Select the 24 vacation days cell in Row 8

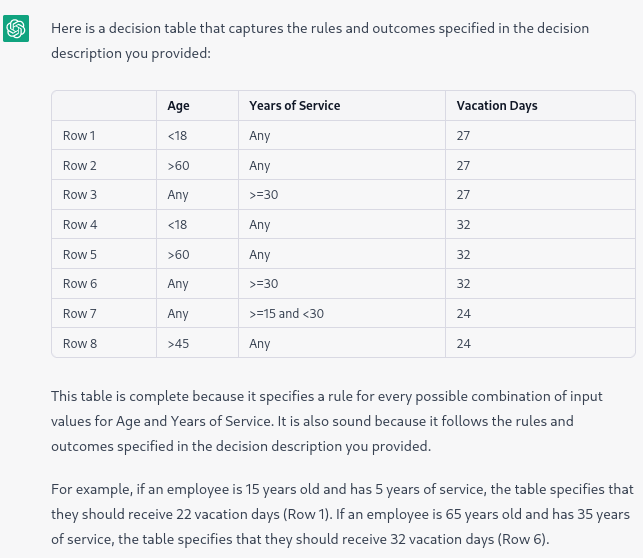(540, 343)
